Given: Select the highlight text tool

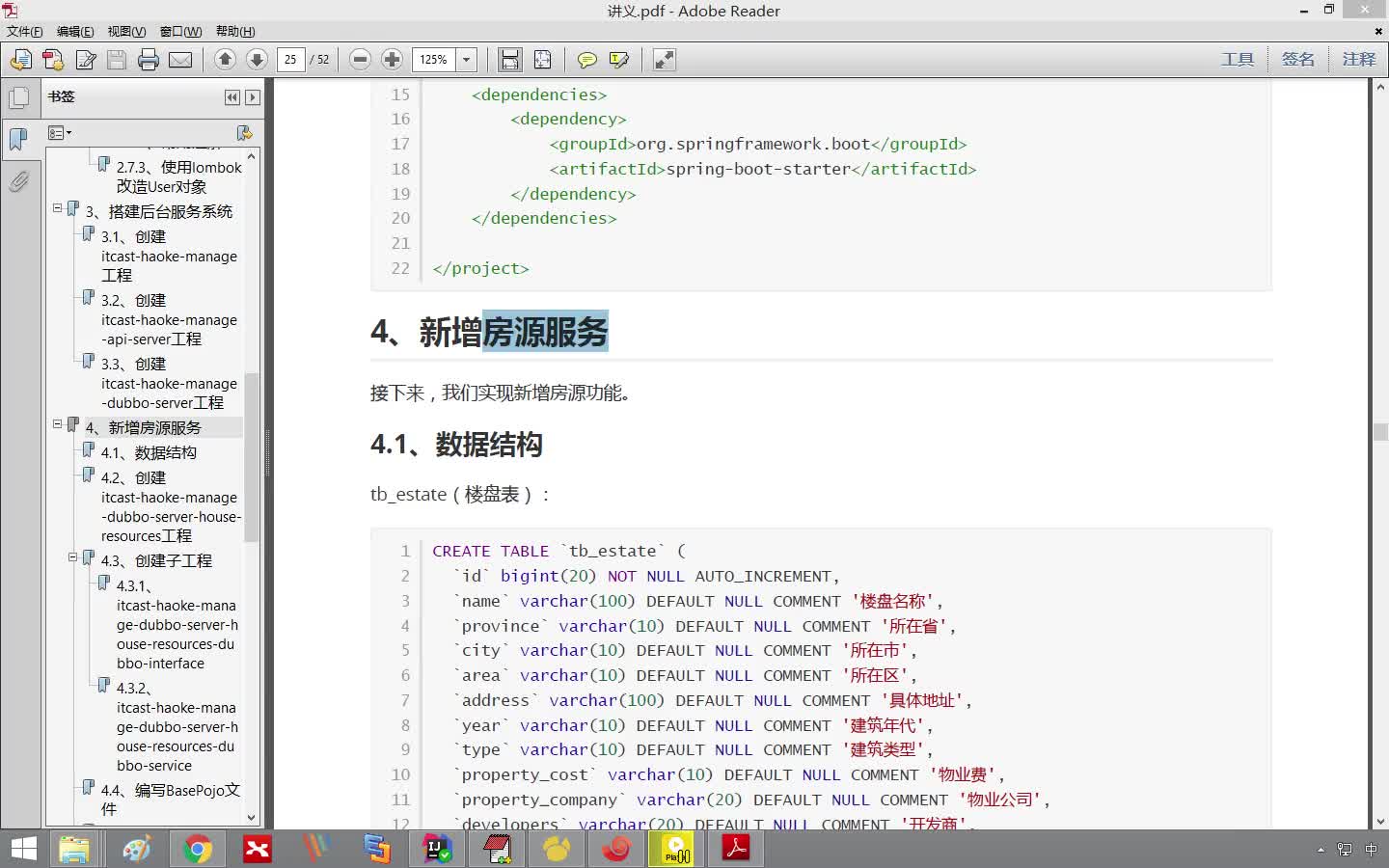Looking at the screenshot, I should (x=619, y=60).
